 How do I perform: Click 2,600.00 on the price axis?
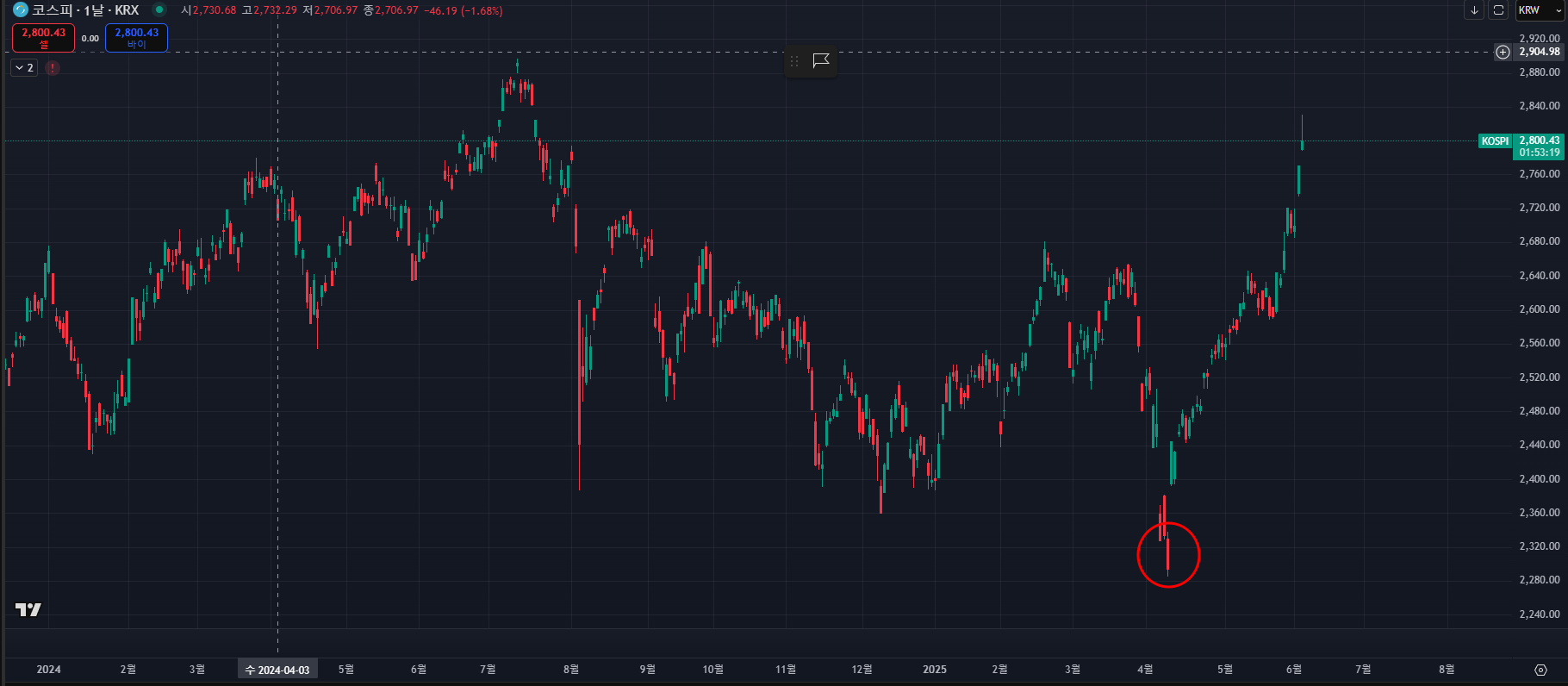[x=1539, y=309]
